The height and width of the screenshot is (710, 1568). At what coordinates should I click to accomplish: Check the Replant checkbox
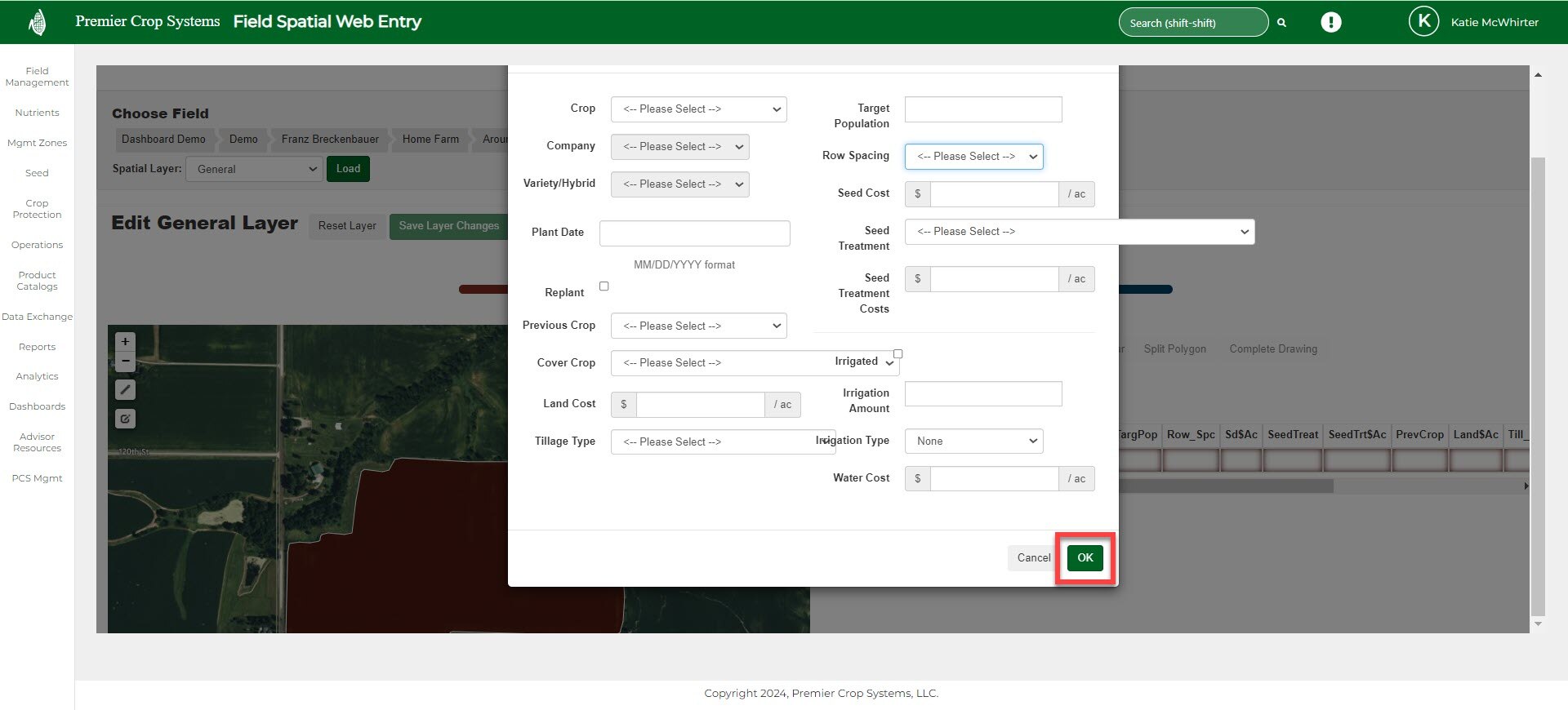coord(604,286)
